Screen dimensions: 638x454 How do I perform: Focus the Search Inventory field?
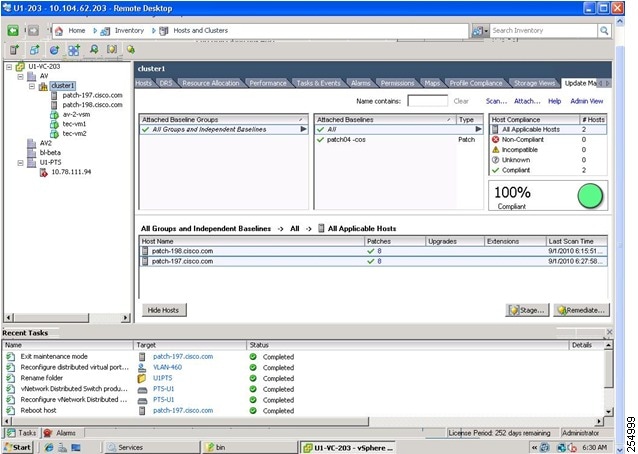click(543, 31)
